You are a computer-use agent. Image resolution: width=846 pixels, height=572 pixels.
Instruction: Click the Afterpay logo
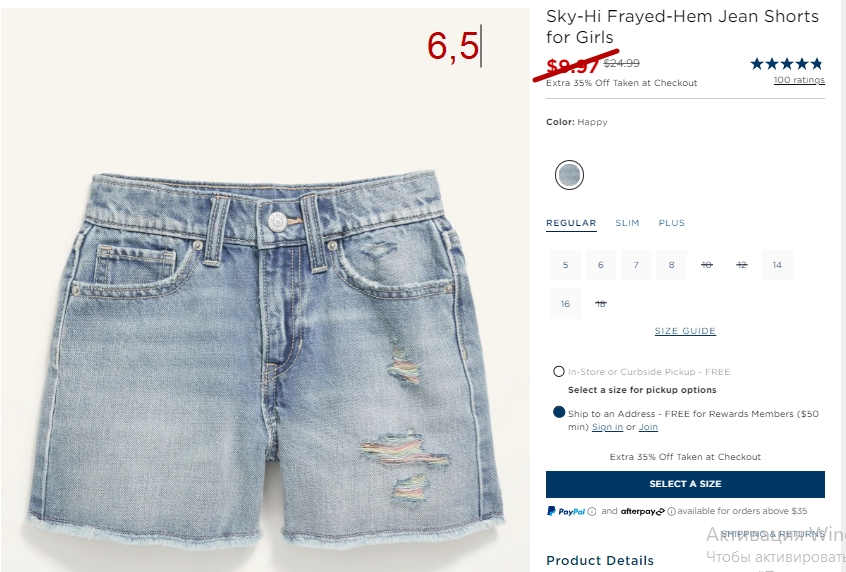point(643,511)
